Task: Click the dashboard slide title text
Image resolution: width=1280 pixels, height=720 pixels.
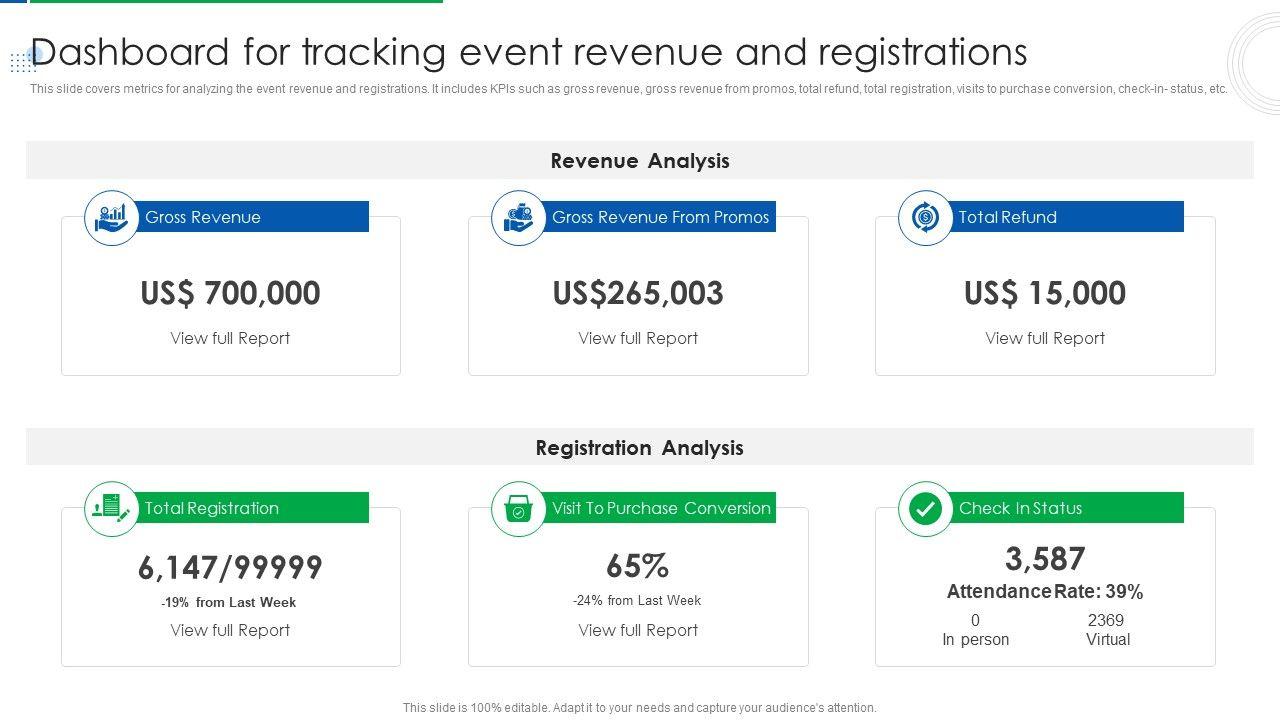Action: 530,52
